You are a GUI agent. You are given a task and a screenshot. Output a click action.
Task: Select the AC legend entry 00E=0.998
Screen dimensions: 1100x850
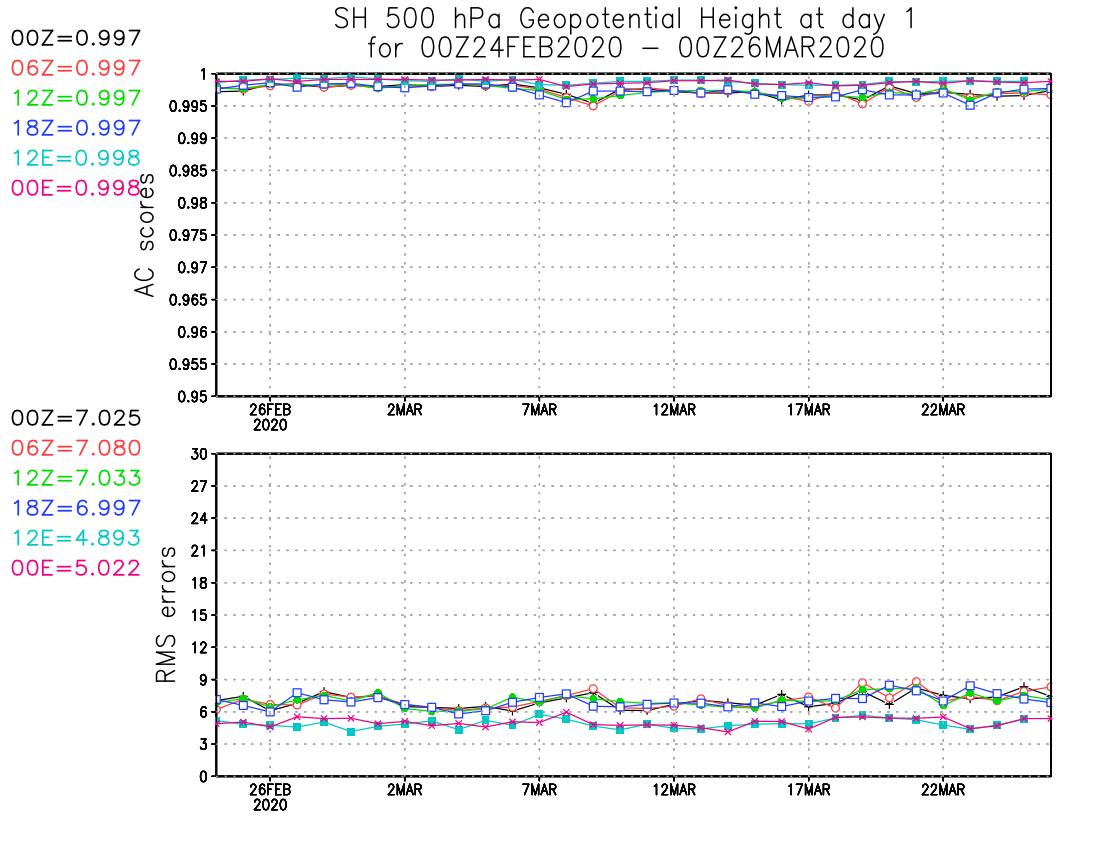pos(76,188)
